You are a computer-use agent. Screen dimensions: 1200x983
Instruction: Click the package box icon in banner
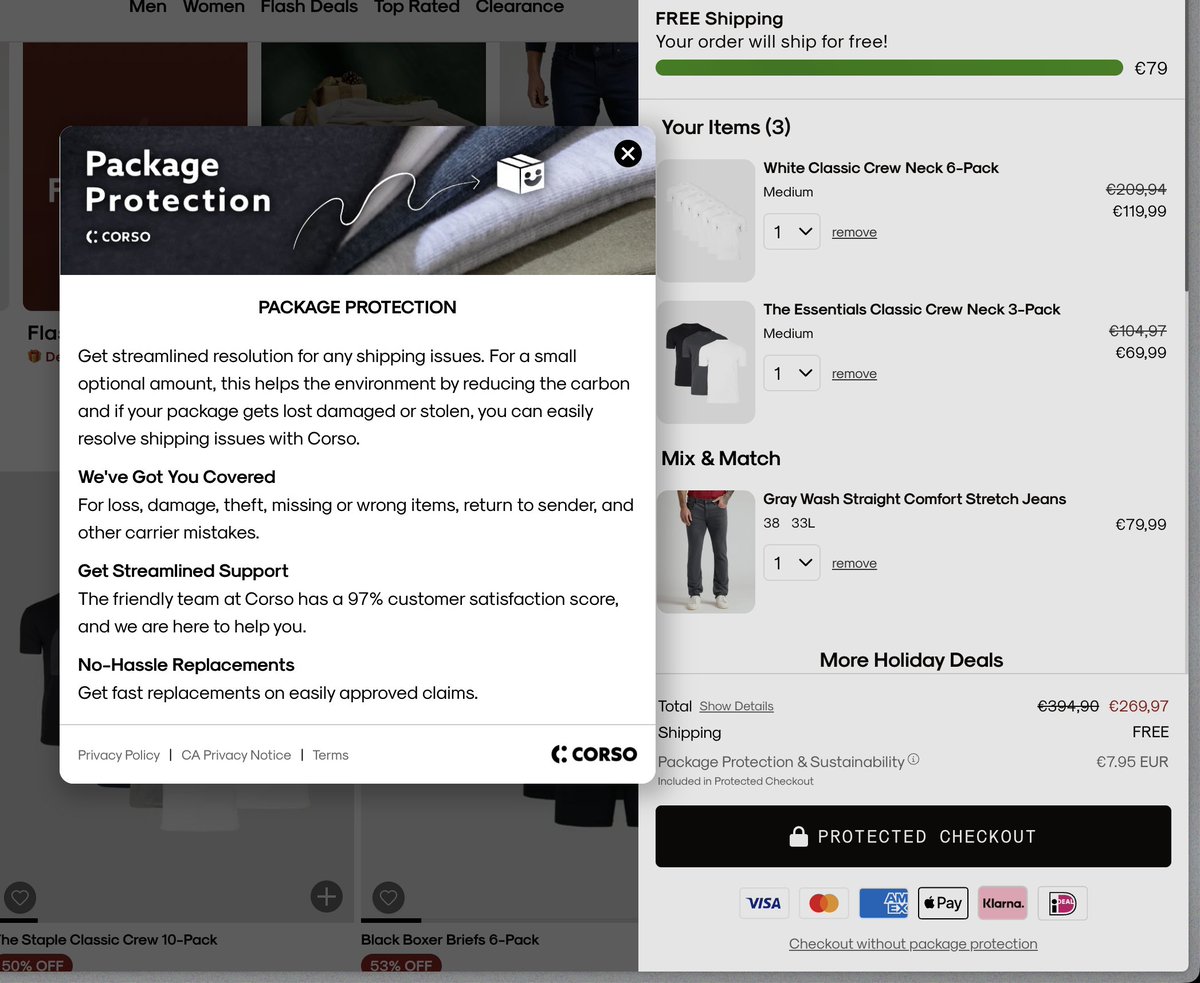coord(521,175)
